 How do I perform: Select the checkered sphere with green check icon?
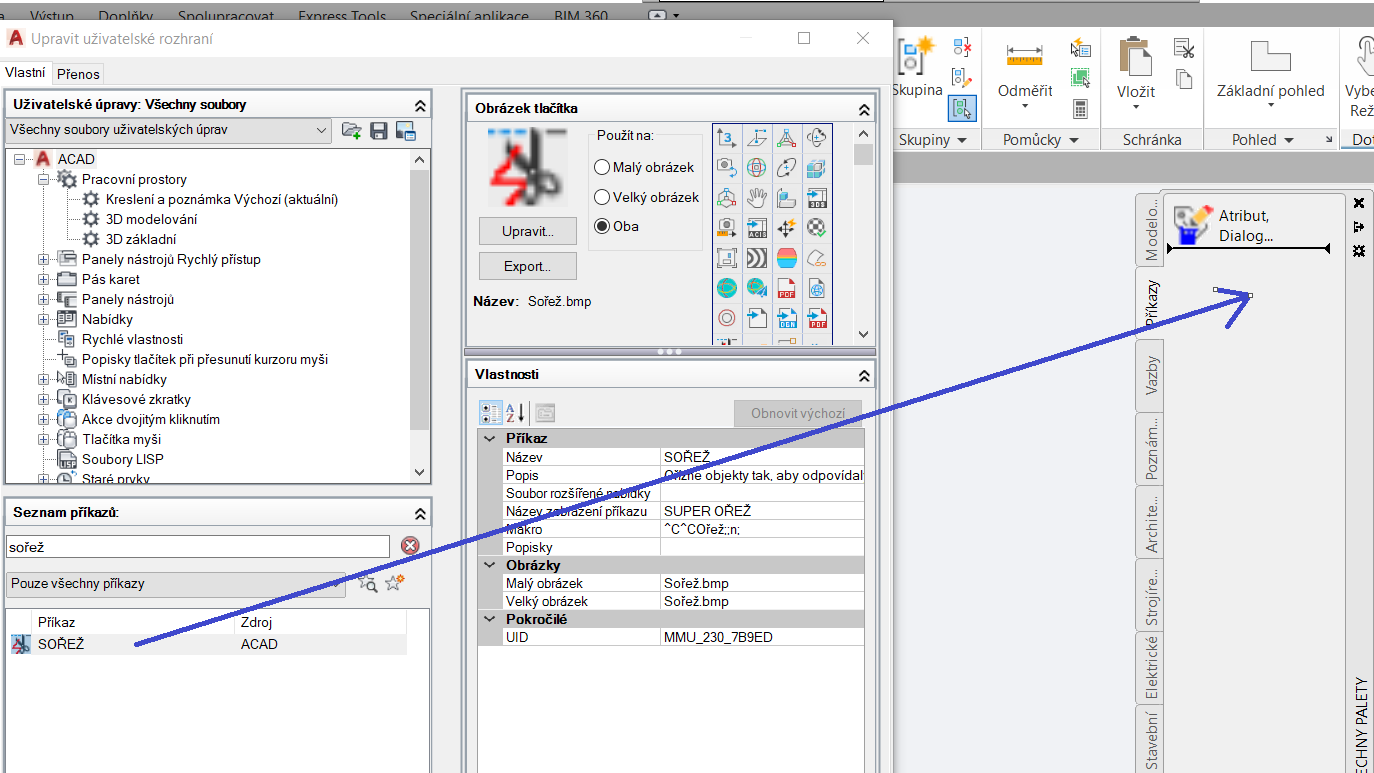point(817,227)
